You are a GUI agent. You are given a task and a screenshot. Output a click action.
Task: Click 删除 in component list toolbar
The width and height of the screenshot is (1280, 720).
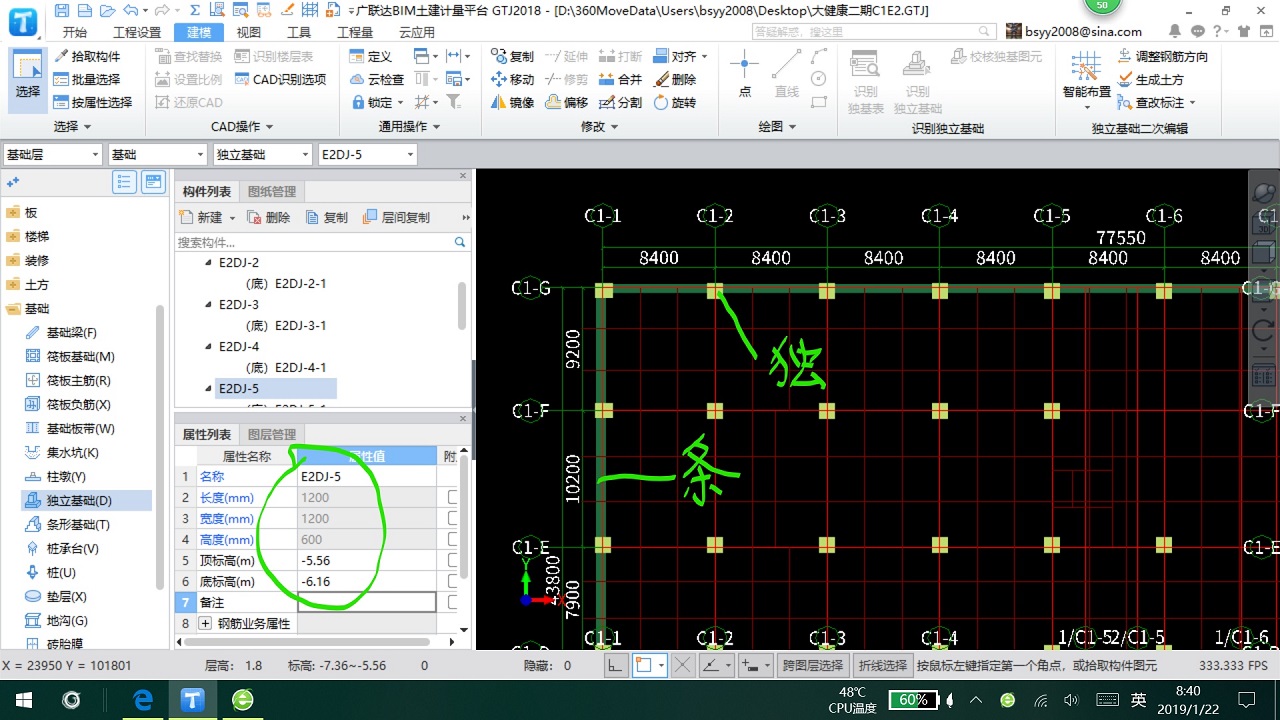tap(269, 217)
